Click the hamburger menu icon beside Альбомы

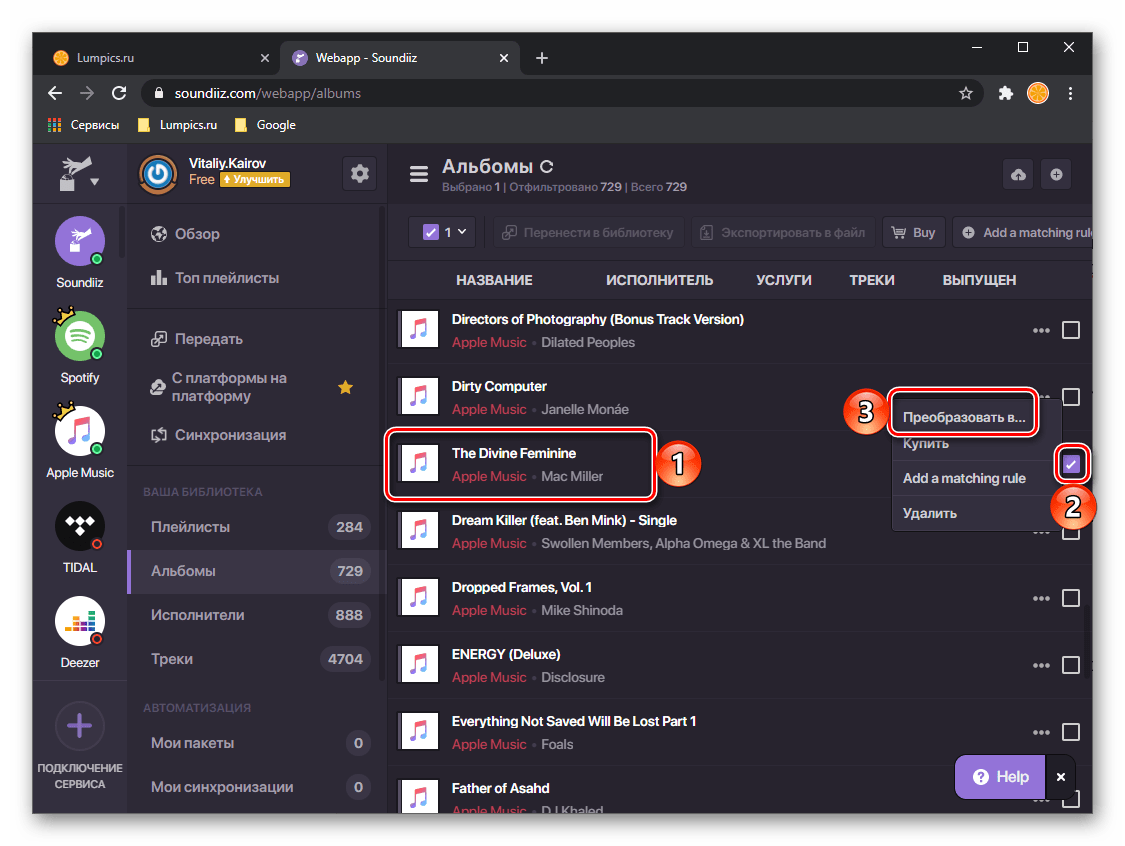coord(419,174)
